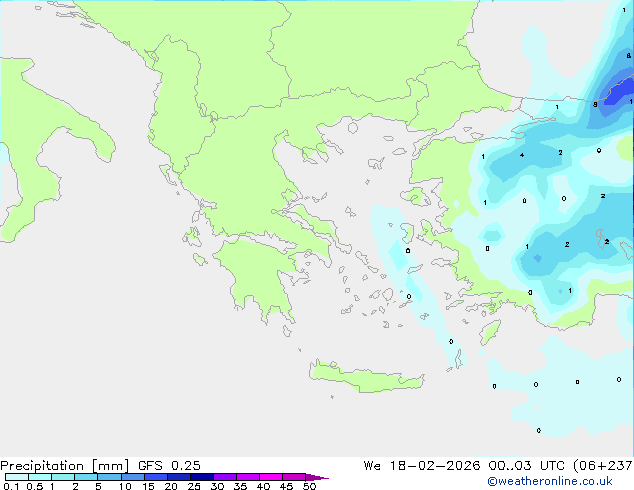Click the '15' legend scale label
The width and height of the screenshot is (634, 490).
(x=148, y=486)
